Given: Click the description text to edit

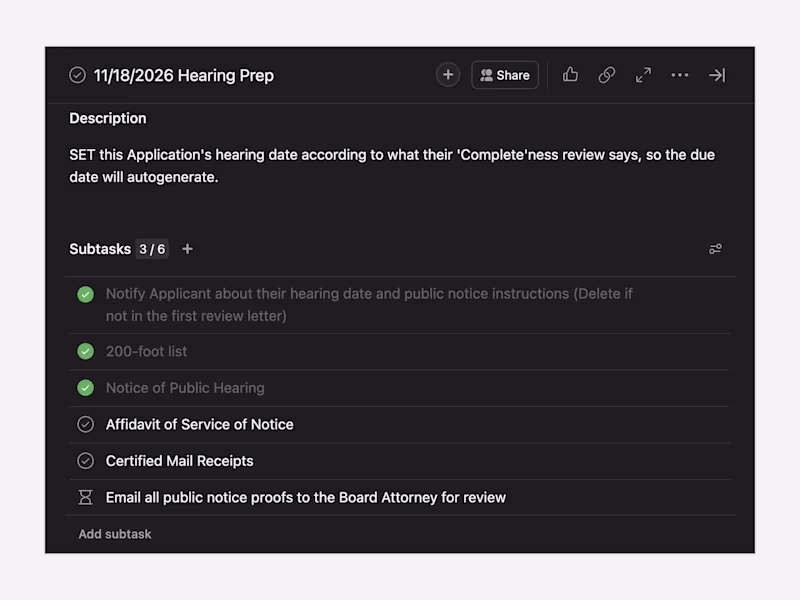Looking at the screenshot, I should 392,166.
